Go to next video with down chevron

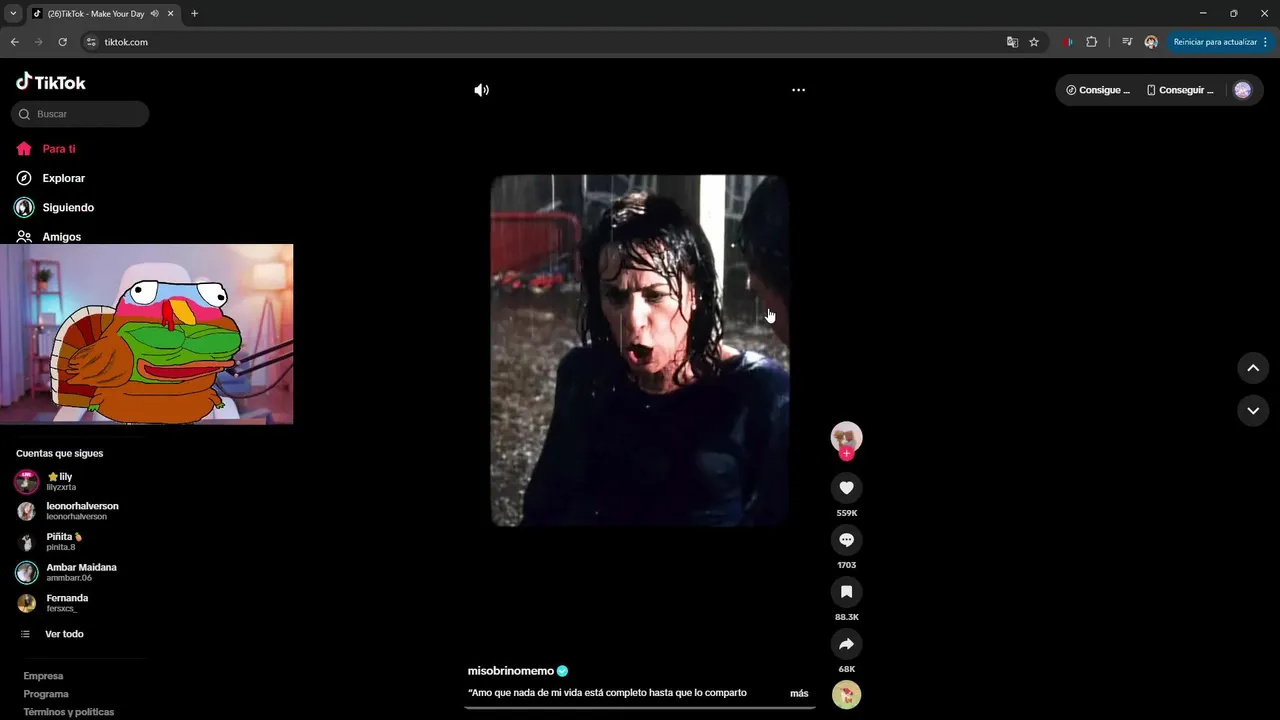(x=1253, y=410)
